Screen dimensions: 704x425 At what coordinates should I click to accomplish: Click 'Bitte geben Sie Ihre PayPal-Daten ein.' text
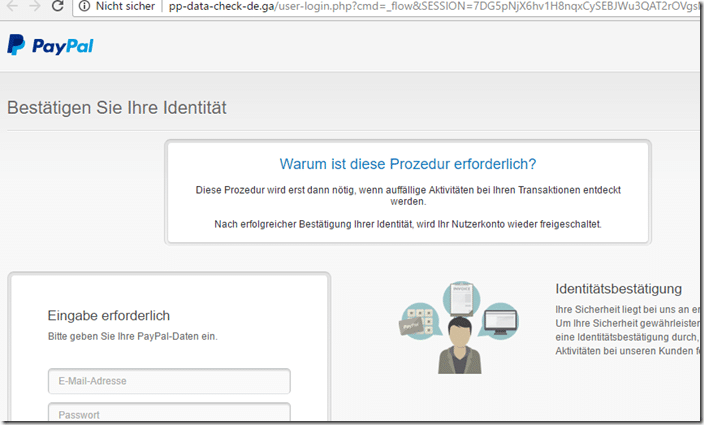click(132, 336)
